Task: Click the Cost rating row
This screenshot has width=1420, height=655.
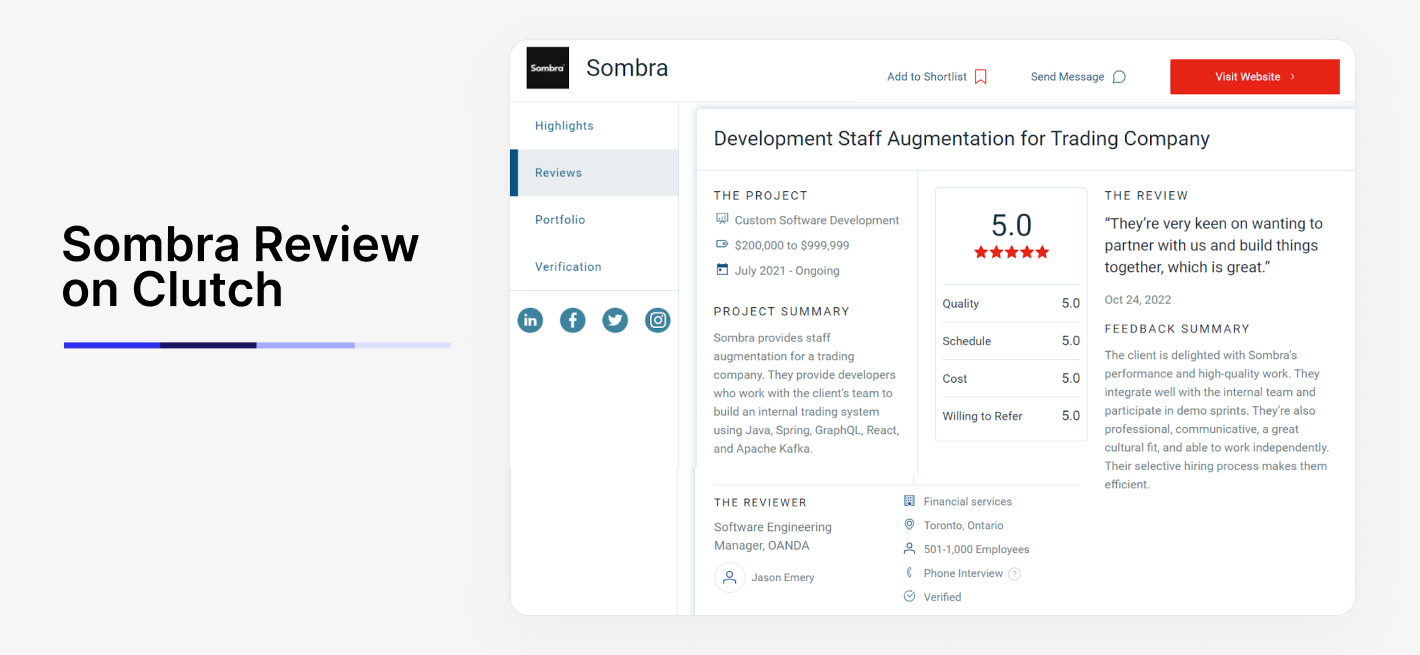Action: pos(1011,379)
